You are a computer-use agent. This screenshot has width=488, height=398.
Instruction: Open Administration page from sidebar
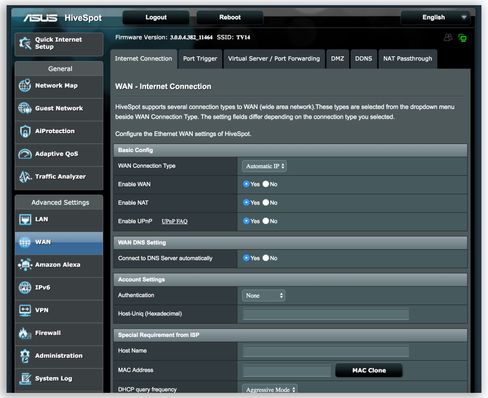coord(59,356)
